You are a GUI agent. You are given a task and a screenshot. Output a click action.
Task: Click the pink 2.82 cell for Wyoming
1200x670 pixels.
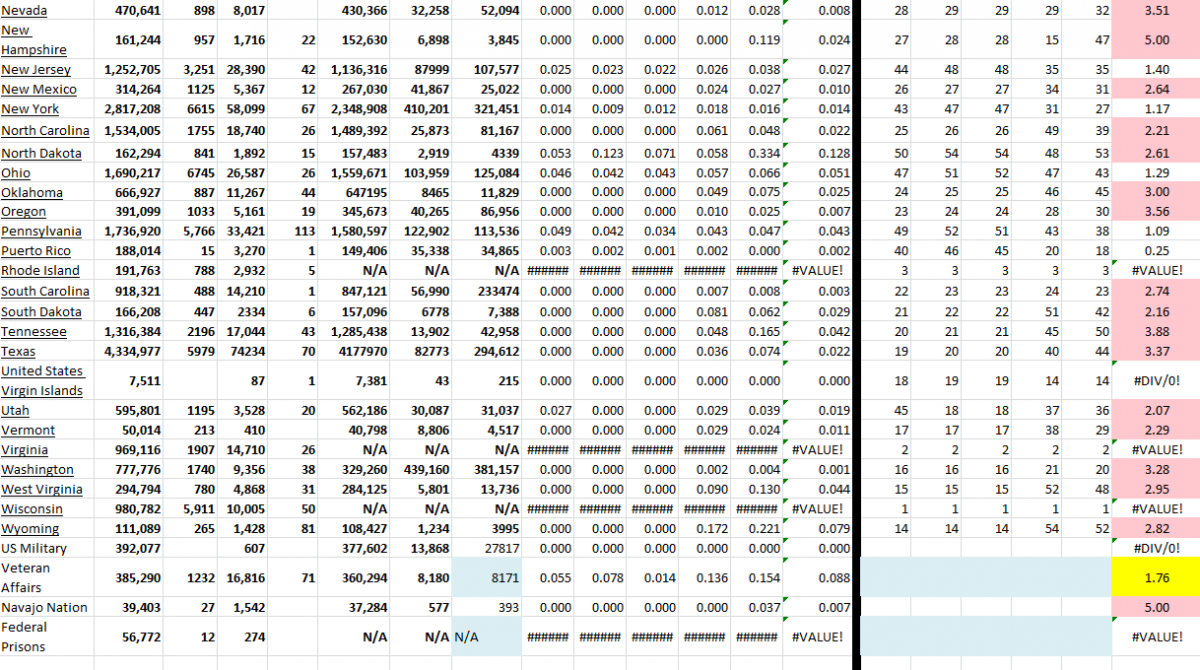click(x=1156, y=529)
